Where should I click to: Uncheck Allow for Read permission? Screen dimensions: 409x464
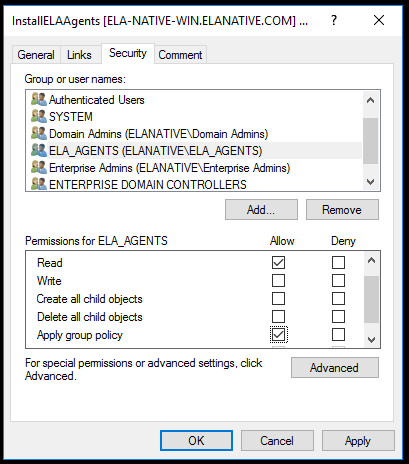coord(278,263)
